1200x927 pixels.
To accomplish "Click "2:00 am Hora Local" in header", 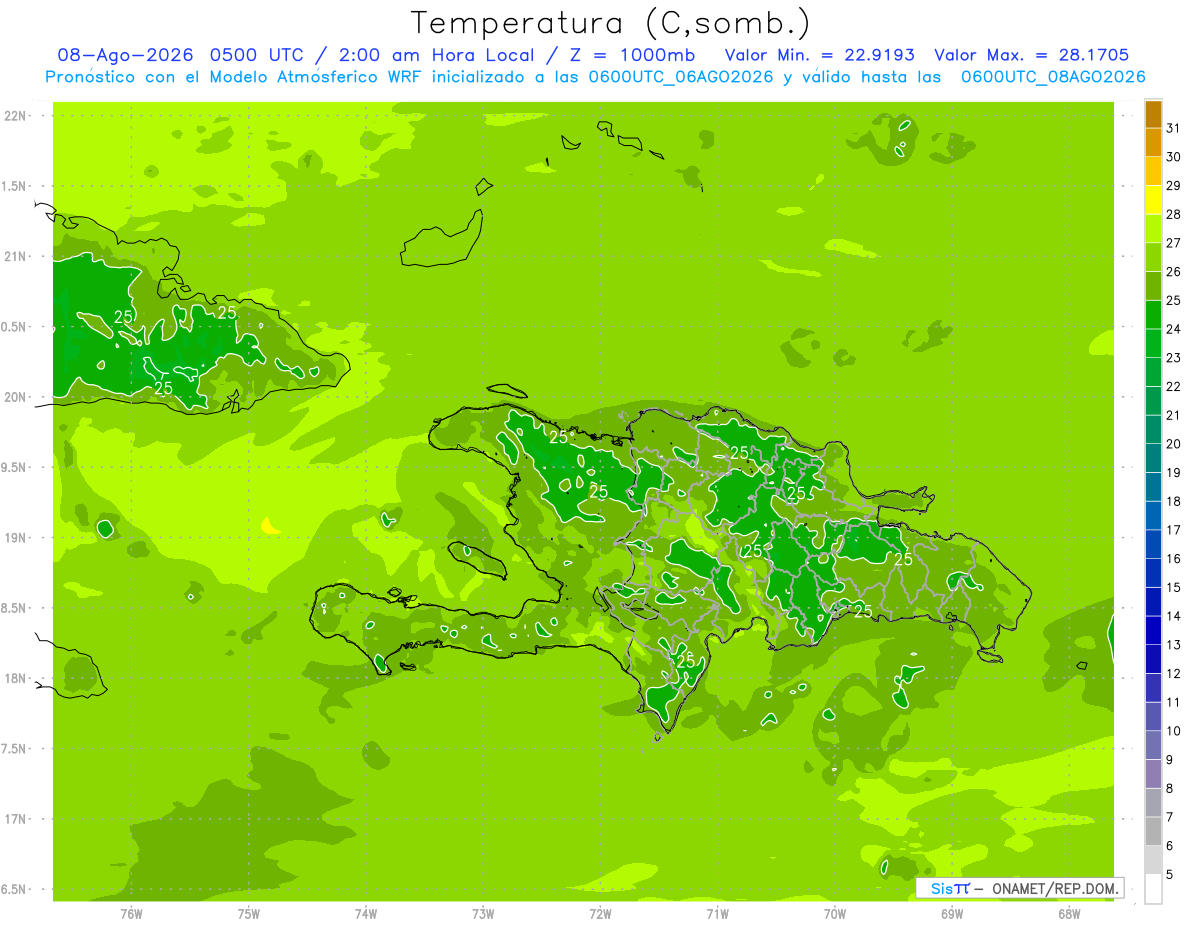I will coord(437,55).
